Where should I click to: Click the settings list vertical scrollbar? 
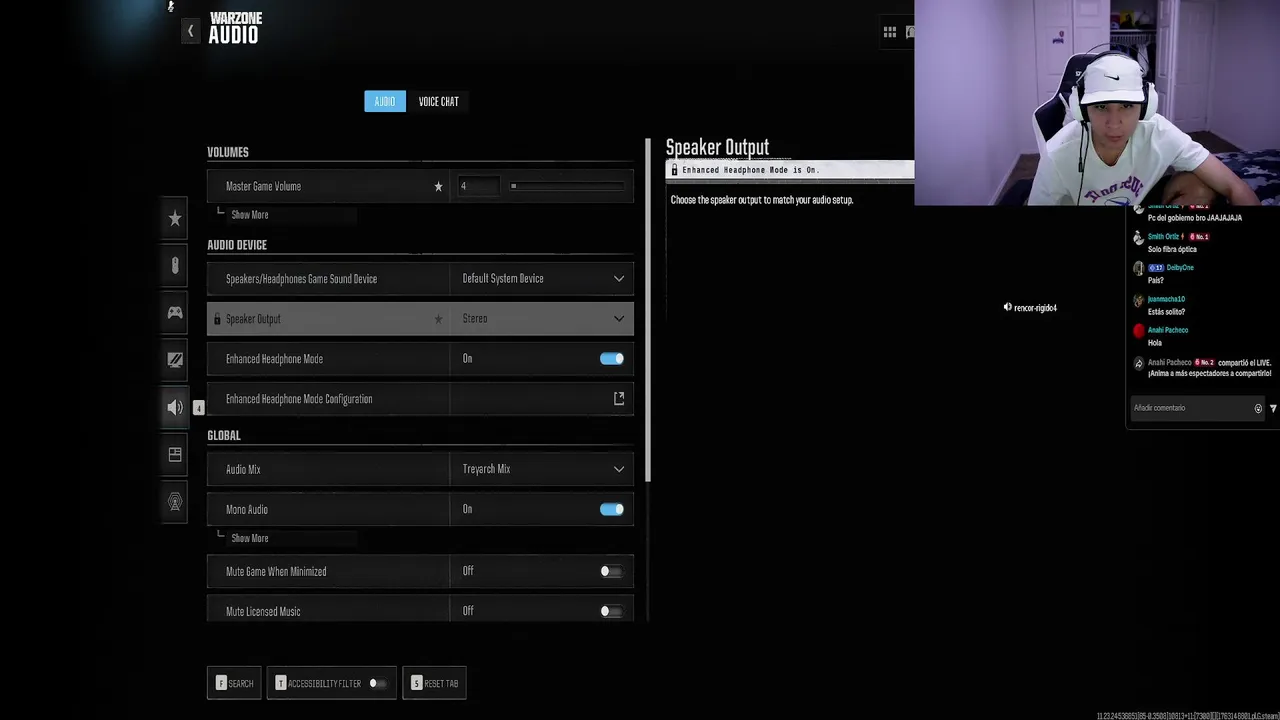[x=647, y=310]
